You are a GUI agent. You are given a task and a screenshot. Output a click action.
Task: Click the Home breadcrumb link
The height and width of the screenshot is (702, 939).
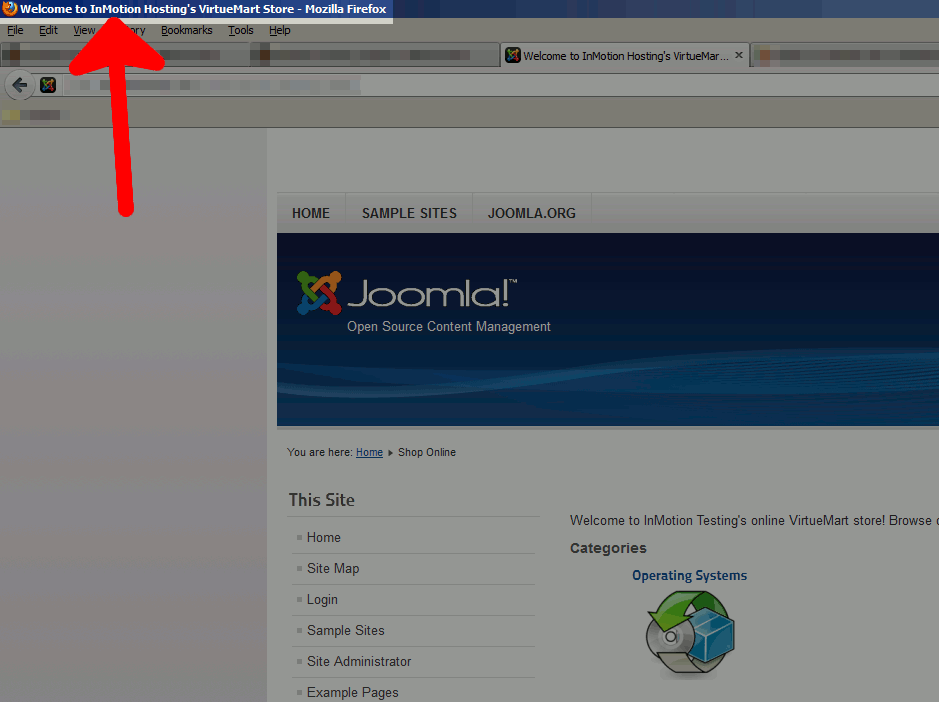click(x=369, y=452)
